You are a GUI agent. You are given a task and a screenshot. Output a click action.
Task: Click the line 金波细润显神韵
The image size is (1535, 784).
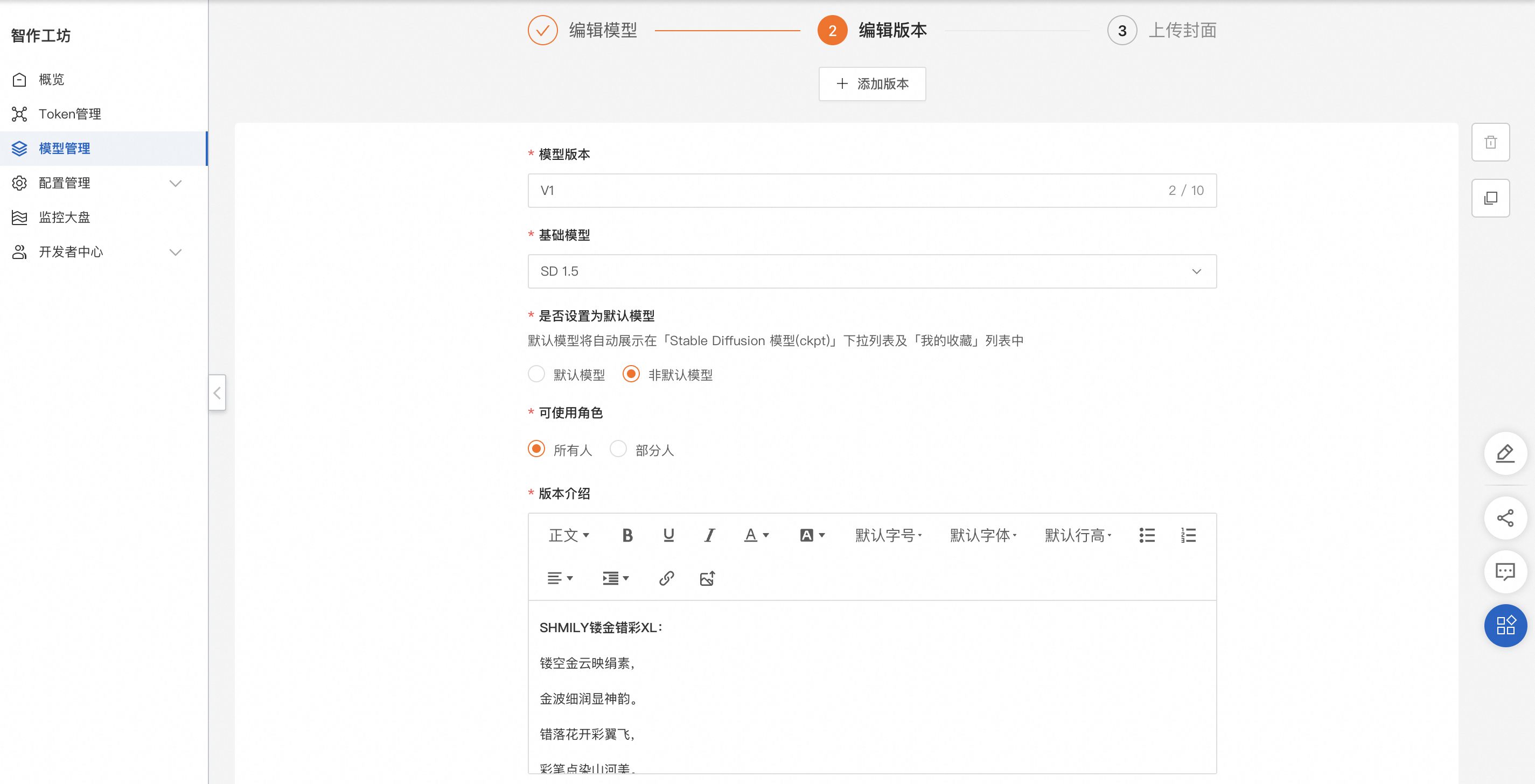click(588, 698)
